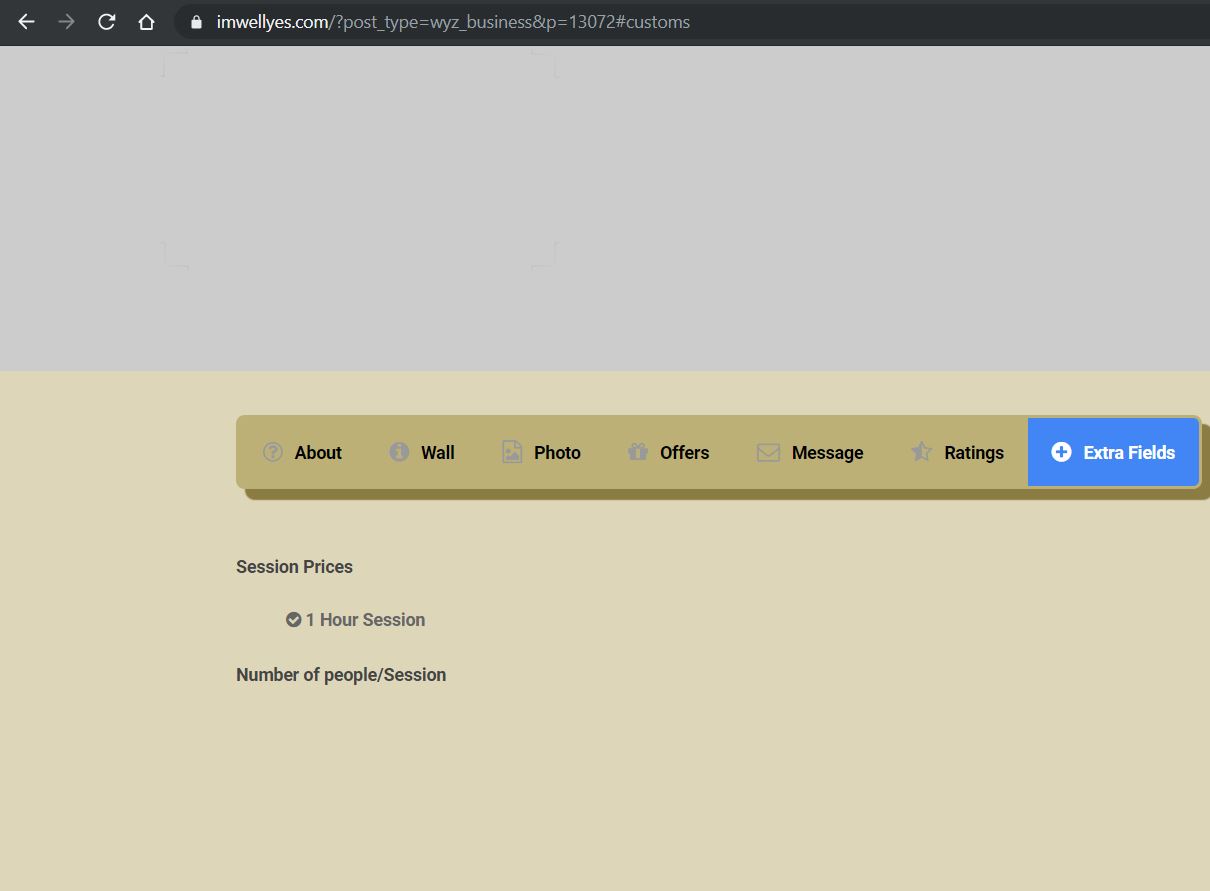Select the Extra Fields tab

tap(1113, 453)
